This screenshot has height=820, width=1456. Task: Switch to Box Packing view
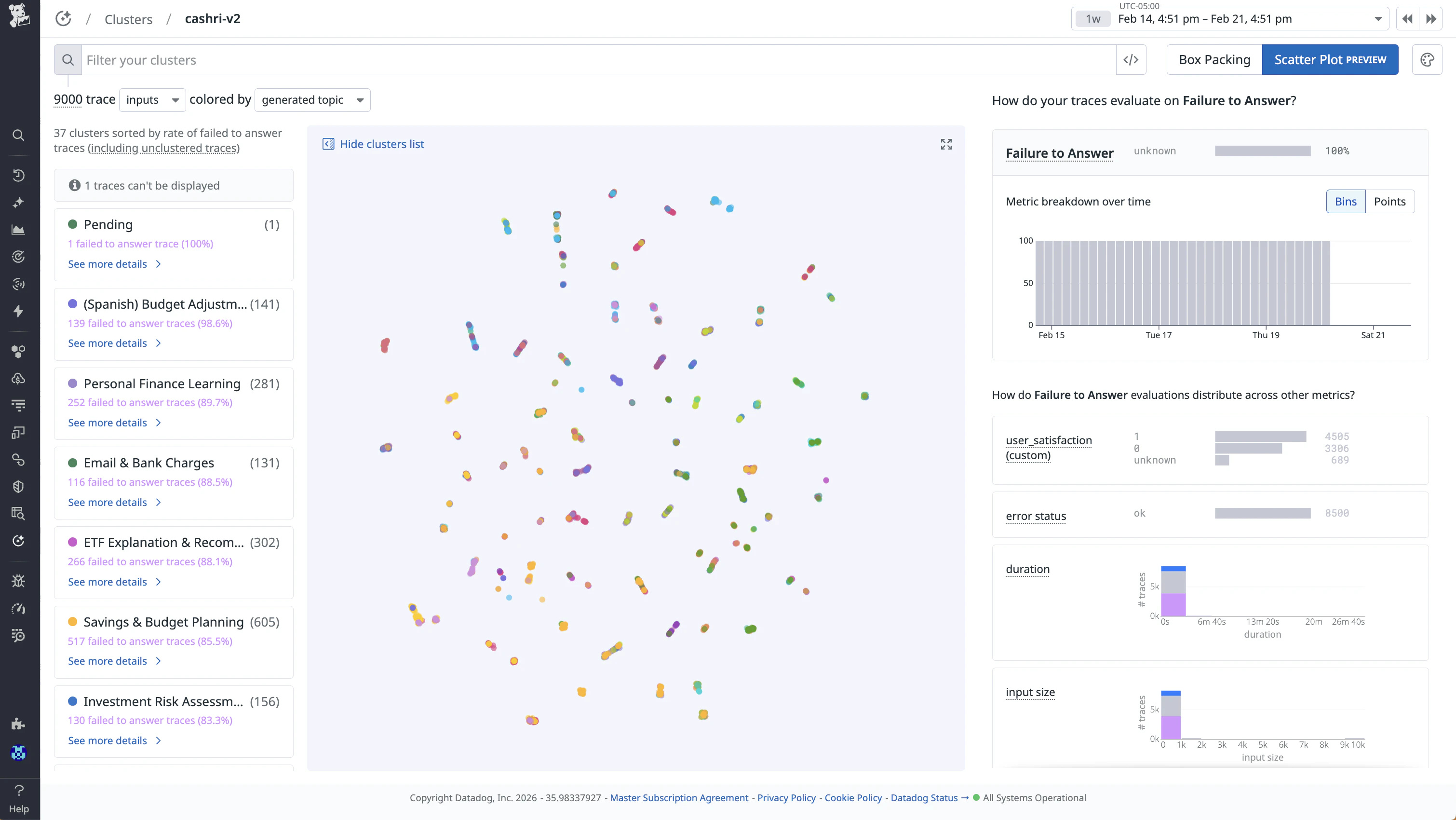coord(1214,60)
